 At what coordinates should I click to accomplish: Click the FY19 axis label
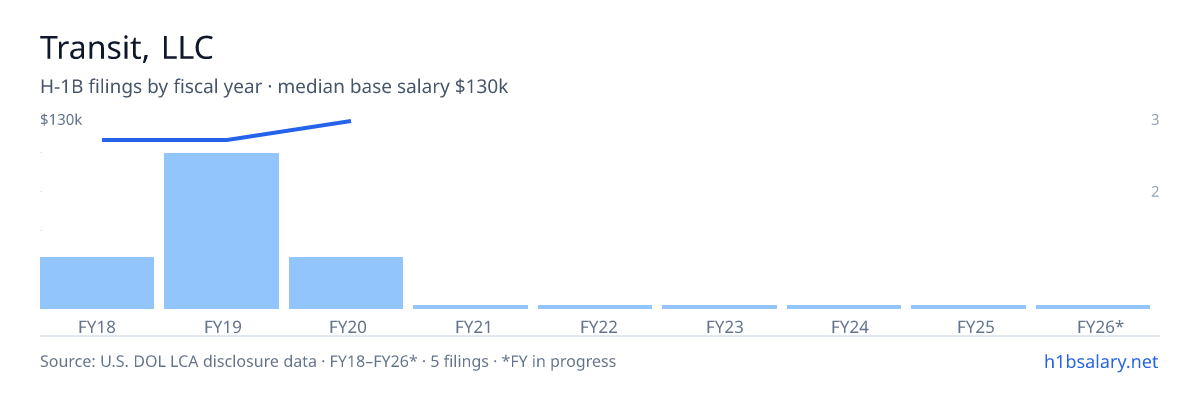click(x=221, y=326)
